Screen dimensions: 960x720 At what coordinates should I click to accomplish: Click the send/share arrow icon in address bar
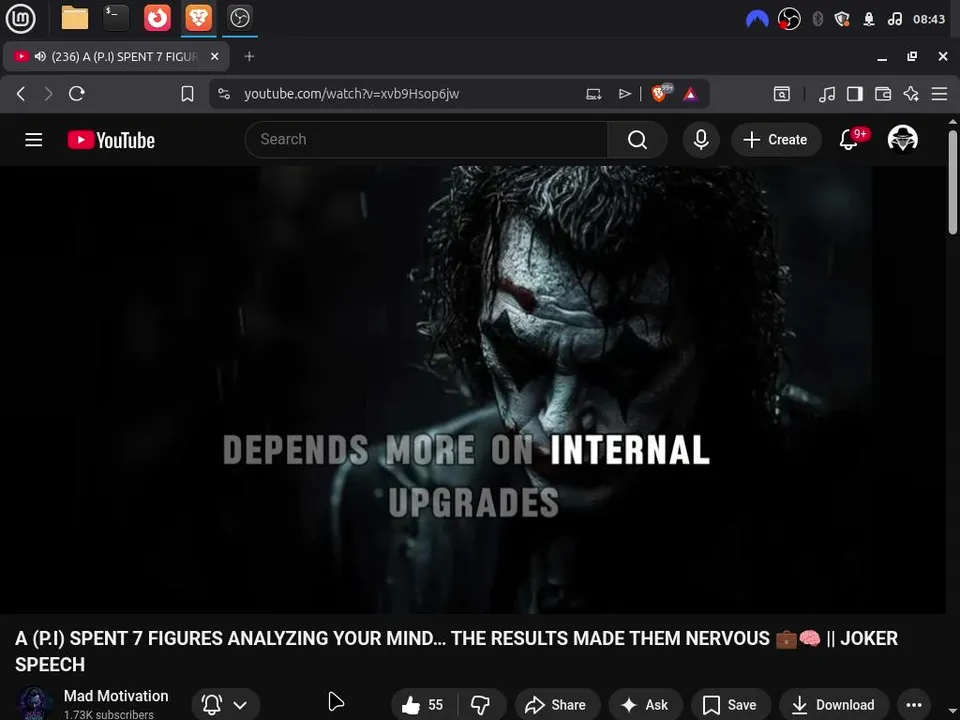click(624, 94)
